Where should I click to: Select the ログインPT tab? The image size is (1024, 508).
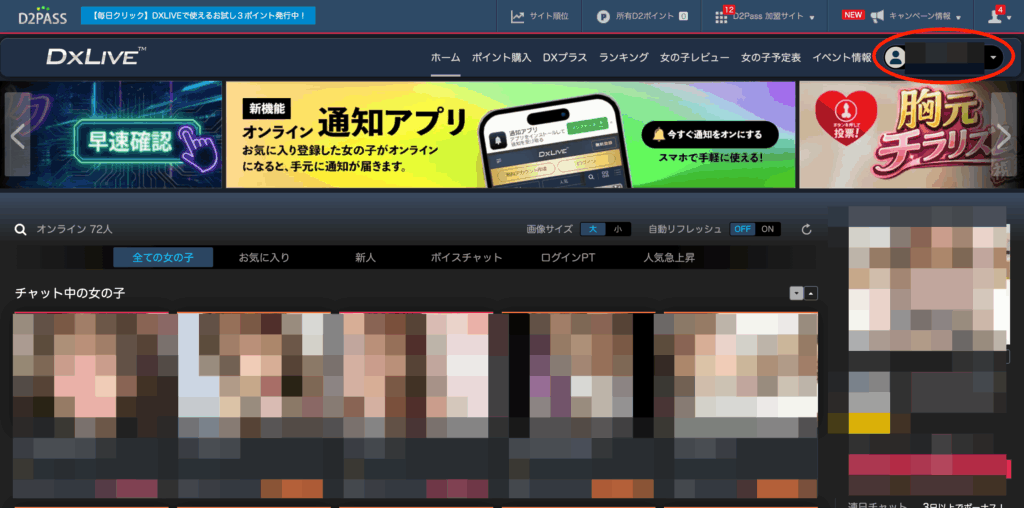(568, 257)
